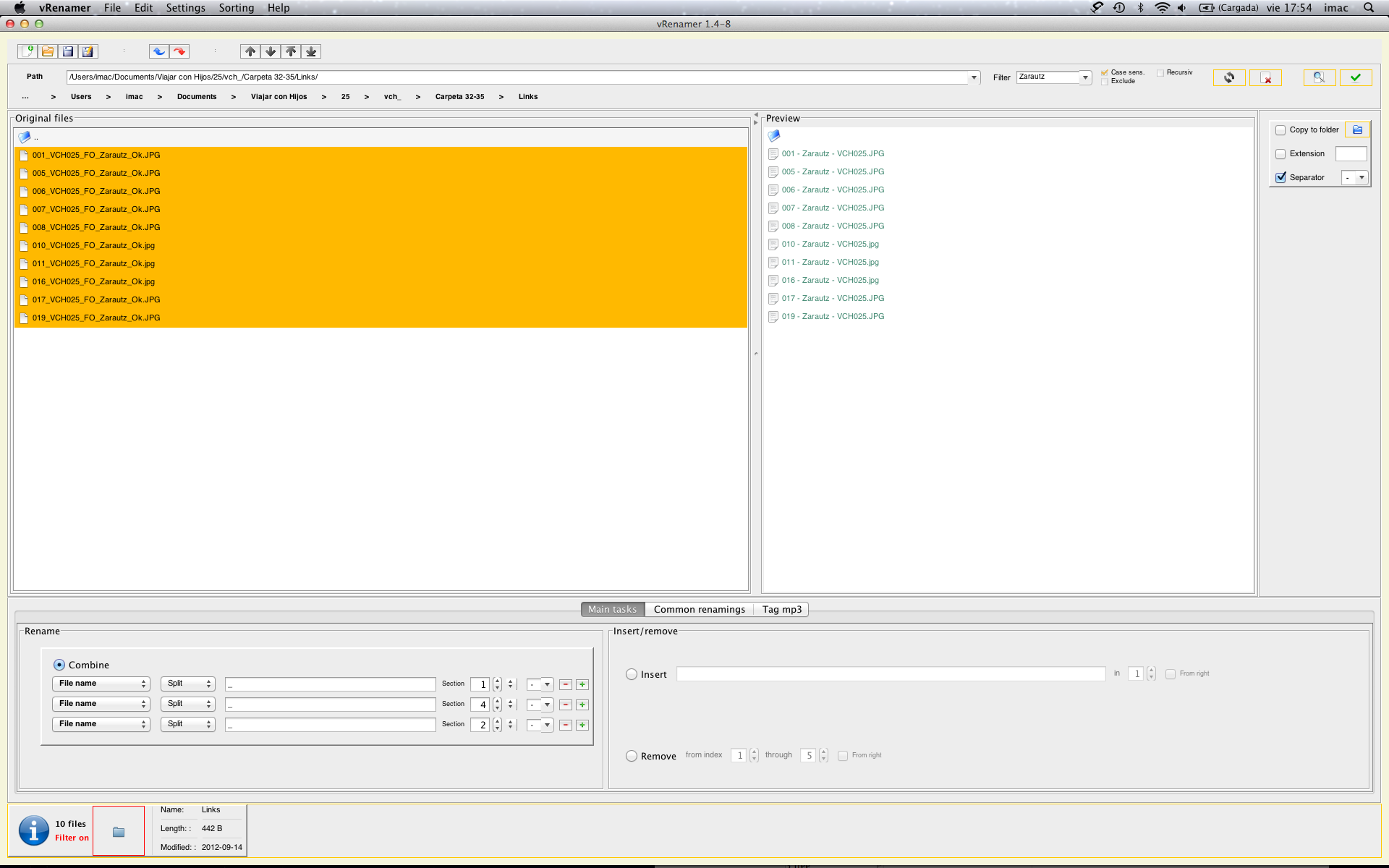This screenshot has height=868, width=1389.
Task: Click the magnifier preview icon button
Action: [1319, 77]
